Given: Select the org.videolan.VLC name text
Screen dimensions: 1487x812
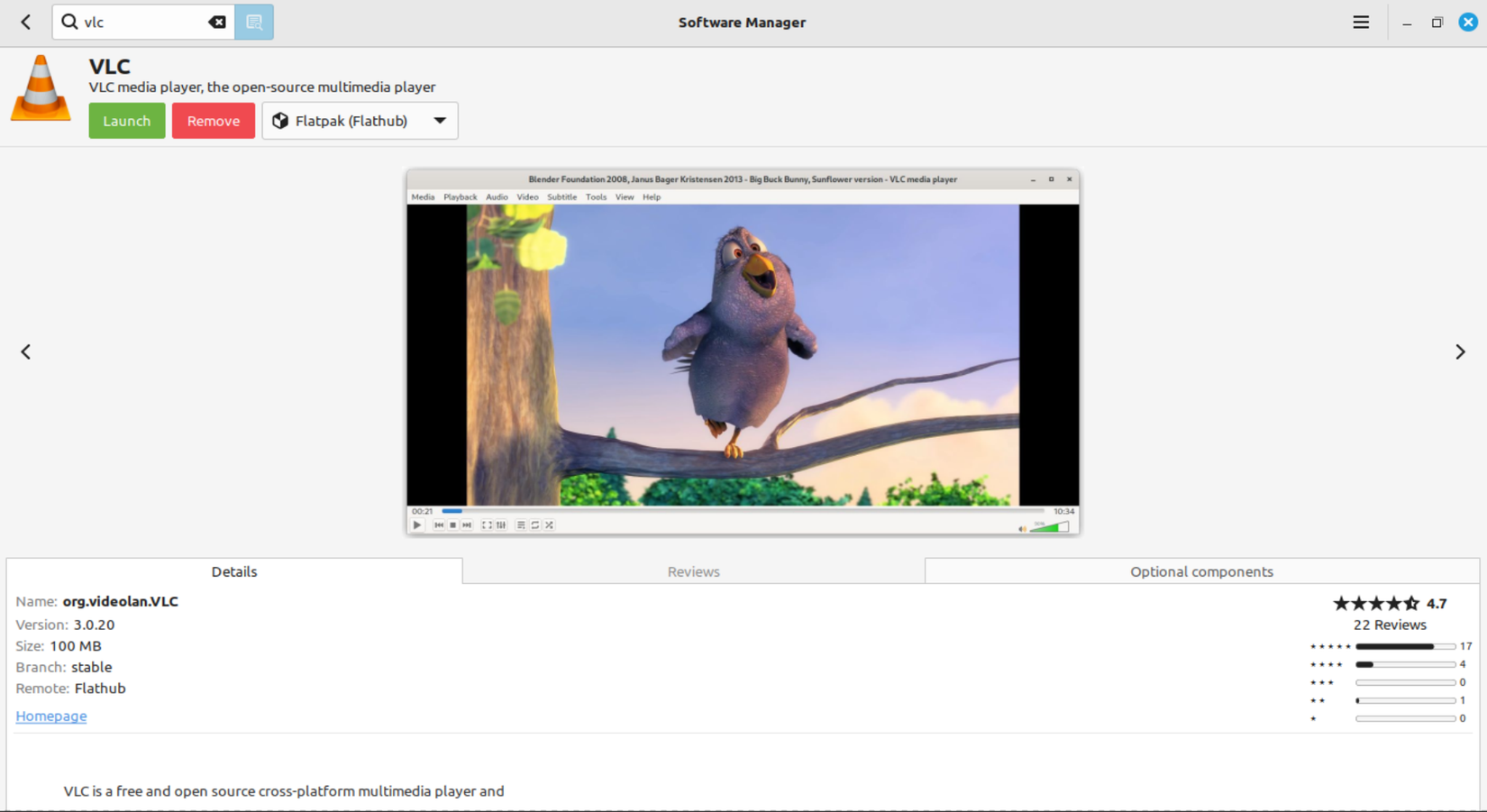Looking at the screenshot, I should [121, 601].
